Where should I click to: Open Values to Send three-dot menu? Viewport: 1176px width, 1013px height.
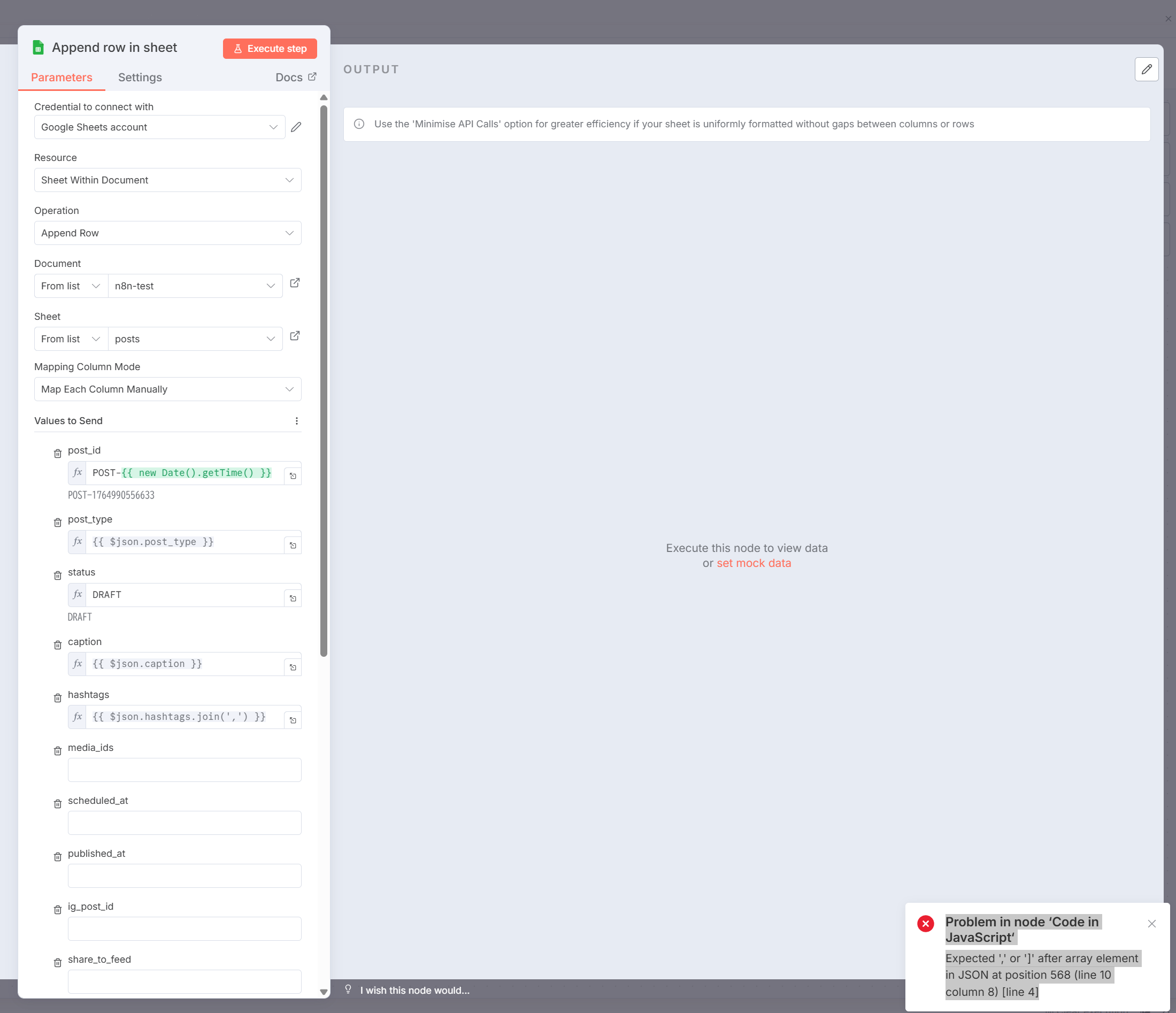(x=296, y=420)
